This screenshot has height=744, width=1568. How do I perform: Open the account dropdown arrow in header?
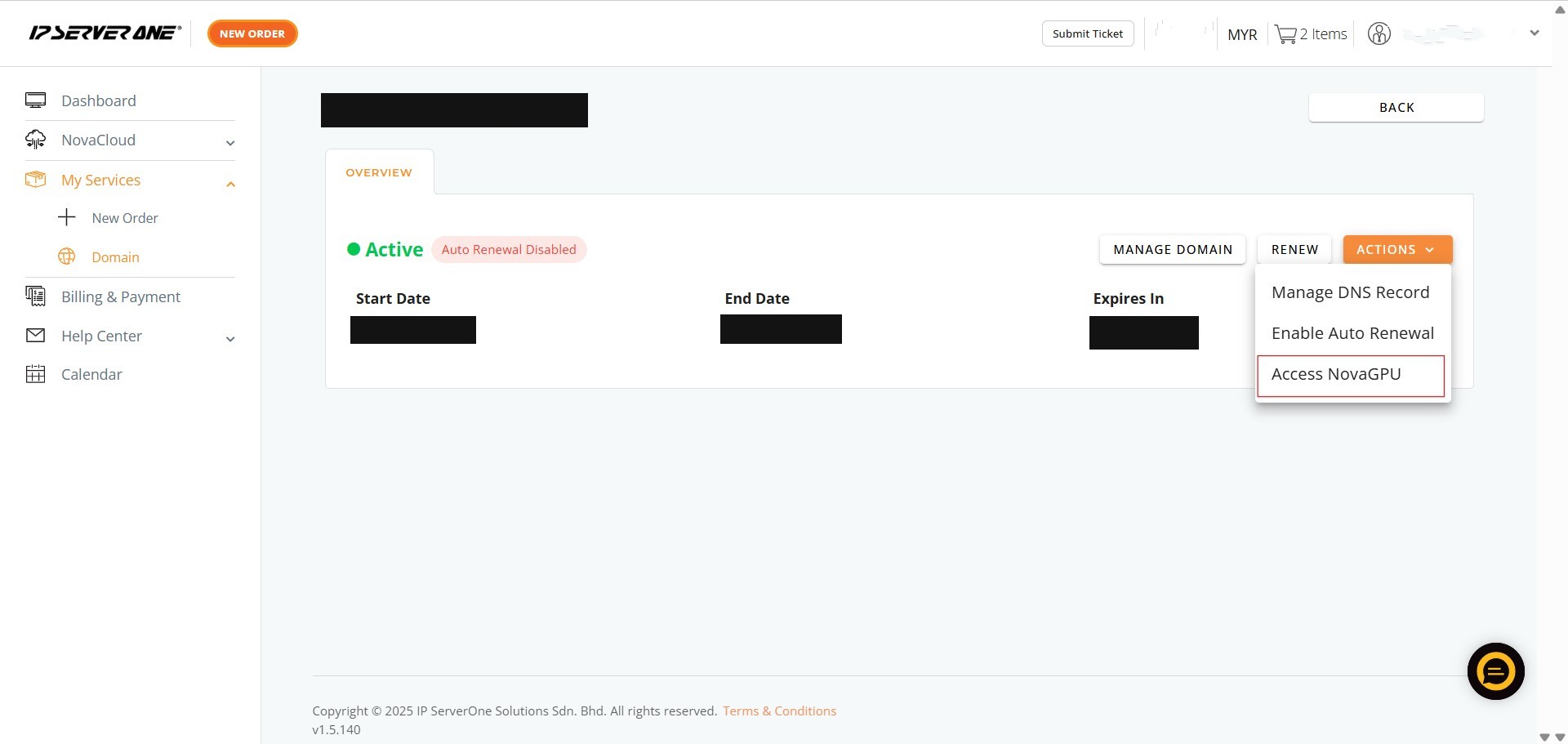pos(1534,33)
